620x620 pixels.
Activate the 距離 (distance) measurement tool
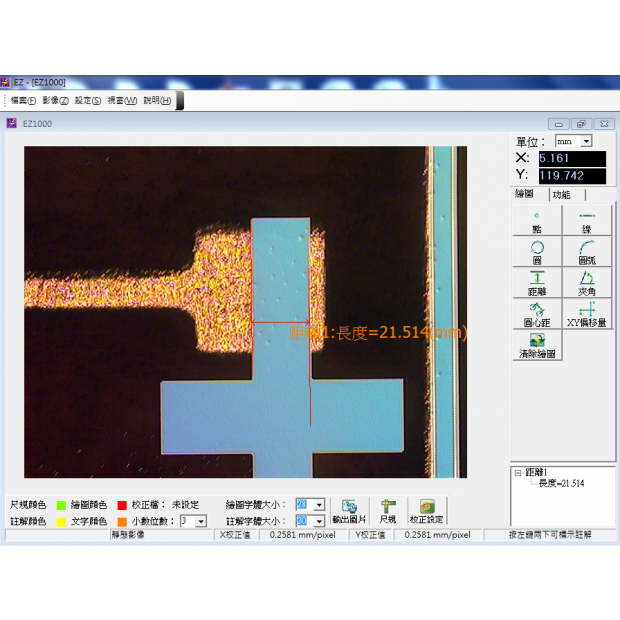coord(537,283)
